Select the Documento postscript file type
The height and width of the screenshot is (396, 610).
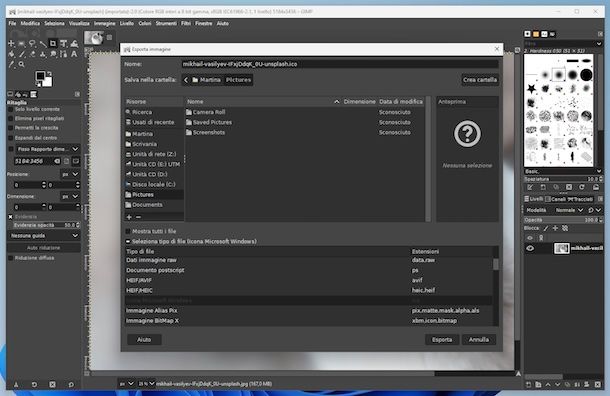pos(307,270)
